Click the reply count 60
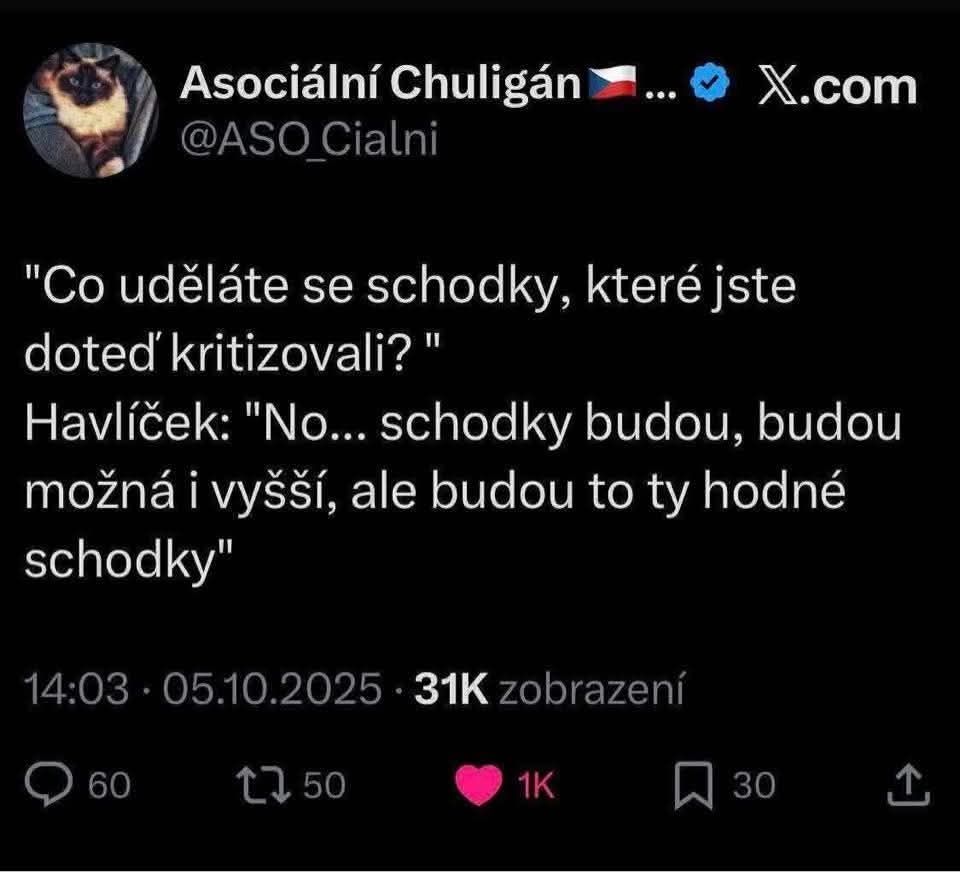960x872 pixels. 110,785
